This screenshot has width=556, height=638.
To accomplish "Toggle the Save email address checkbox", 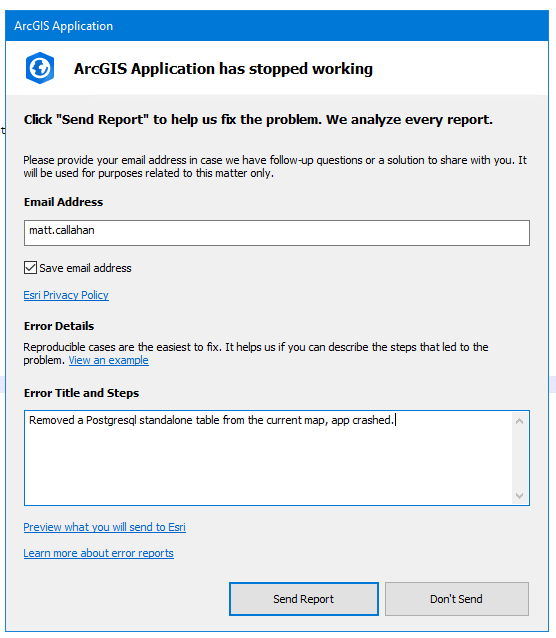I will [31, 268].
